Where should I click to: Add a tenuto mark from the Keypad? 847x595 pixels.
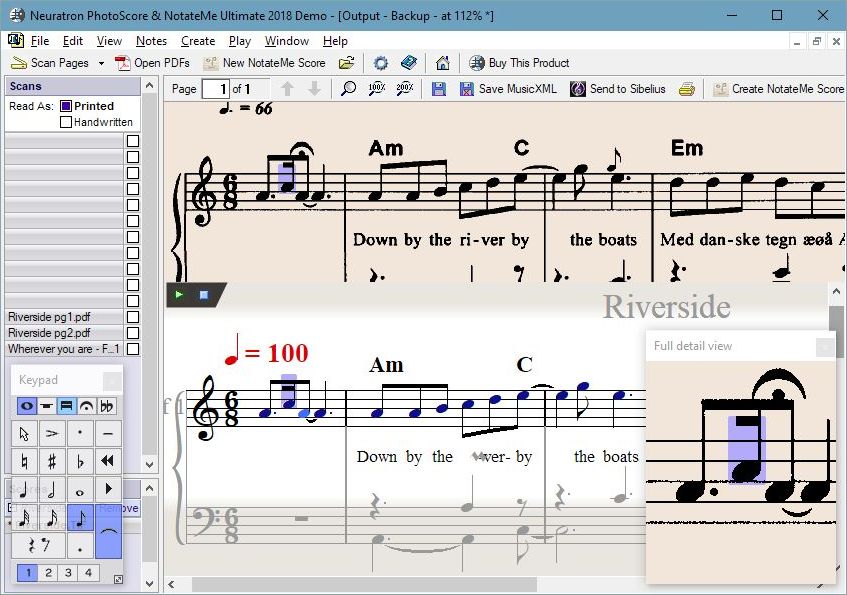[108, 433]
